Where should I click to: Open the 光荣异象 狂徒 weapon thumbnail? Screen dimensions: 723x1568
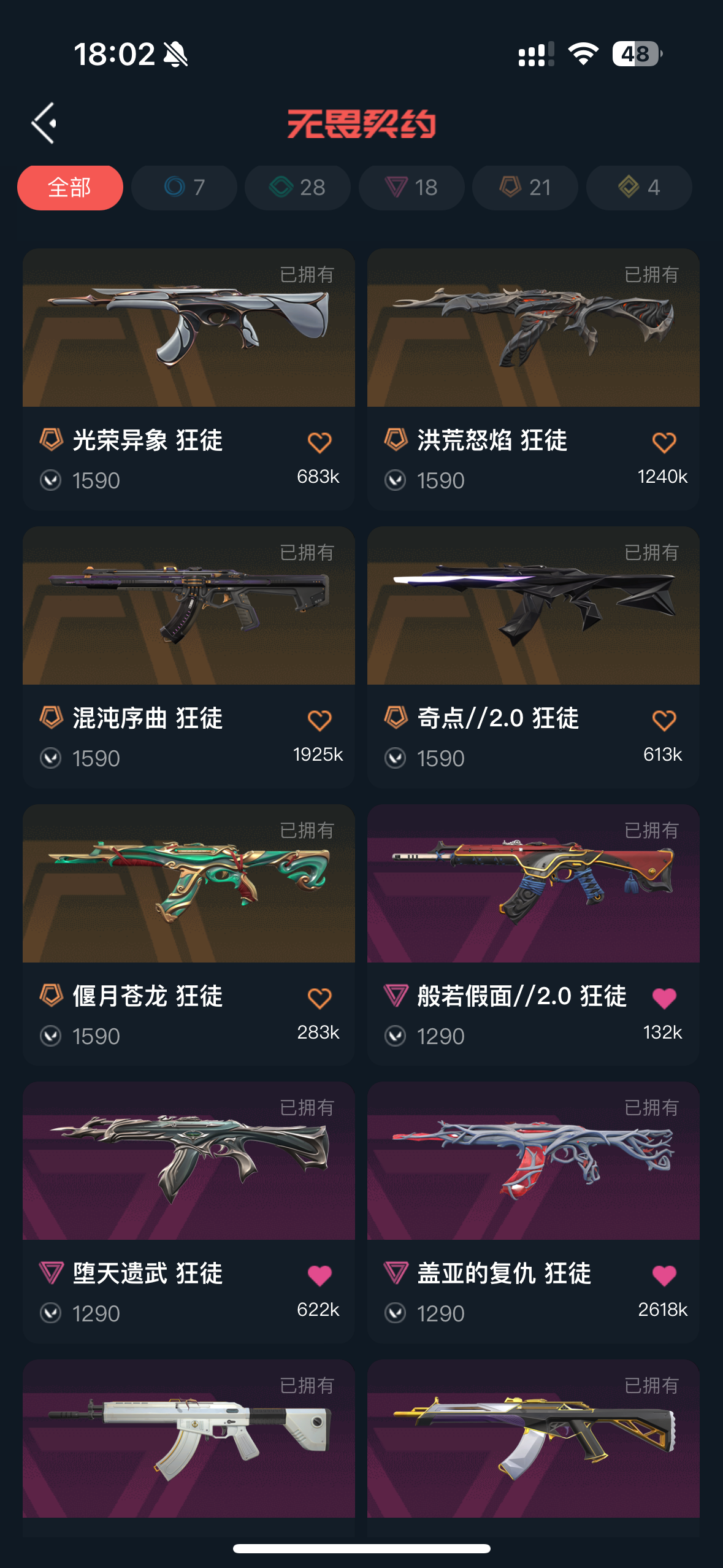pyautogui.click(x=189, y=328)
